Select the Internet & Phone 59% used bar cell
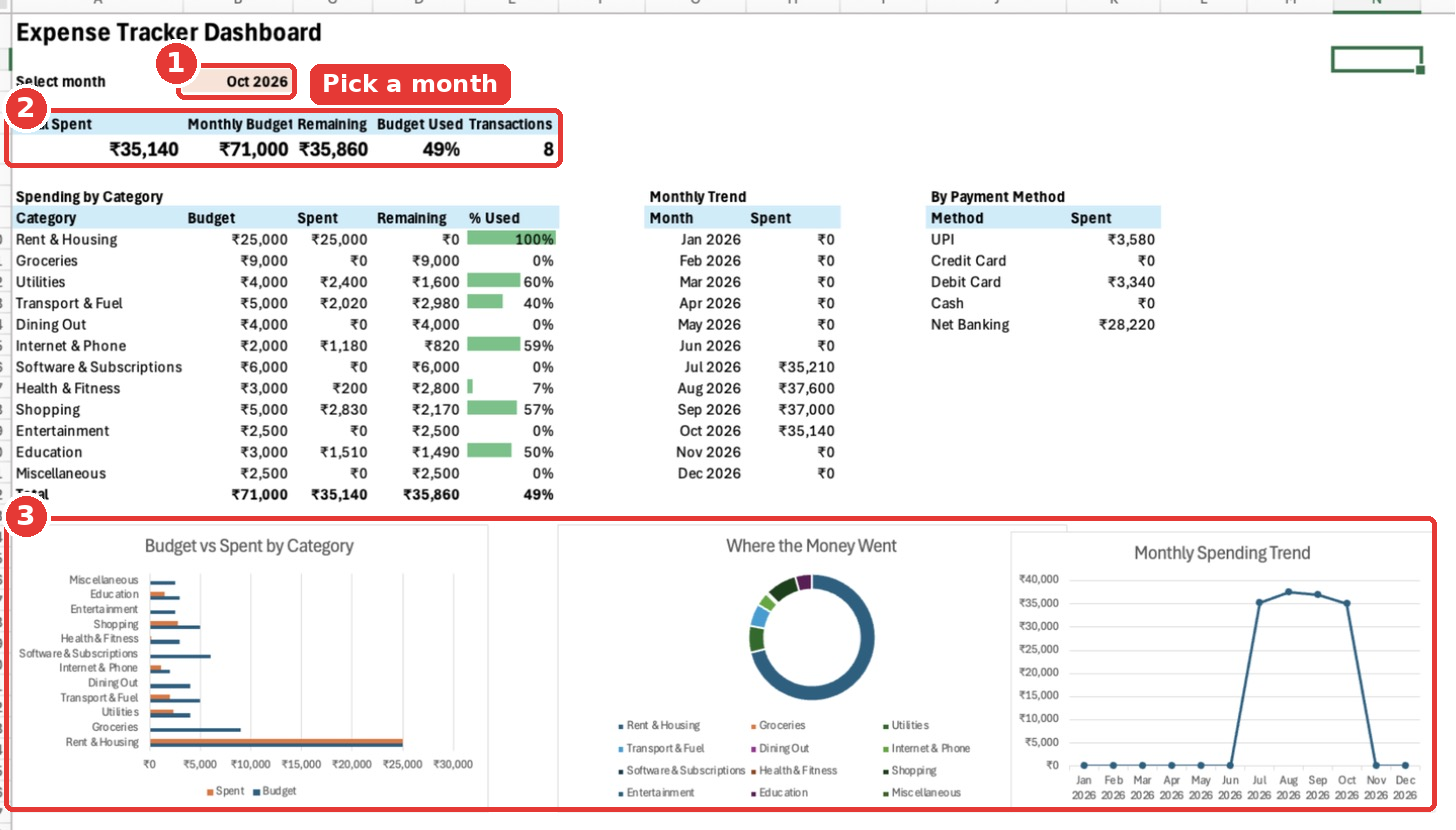Image resolution: width=1456 pixels, height=830 pixels. [510, 346]
